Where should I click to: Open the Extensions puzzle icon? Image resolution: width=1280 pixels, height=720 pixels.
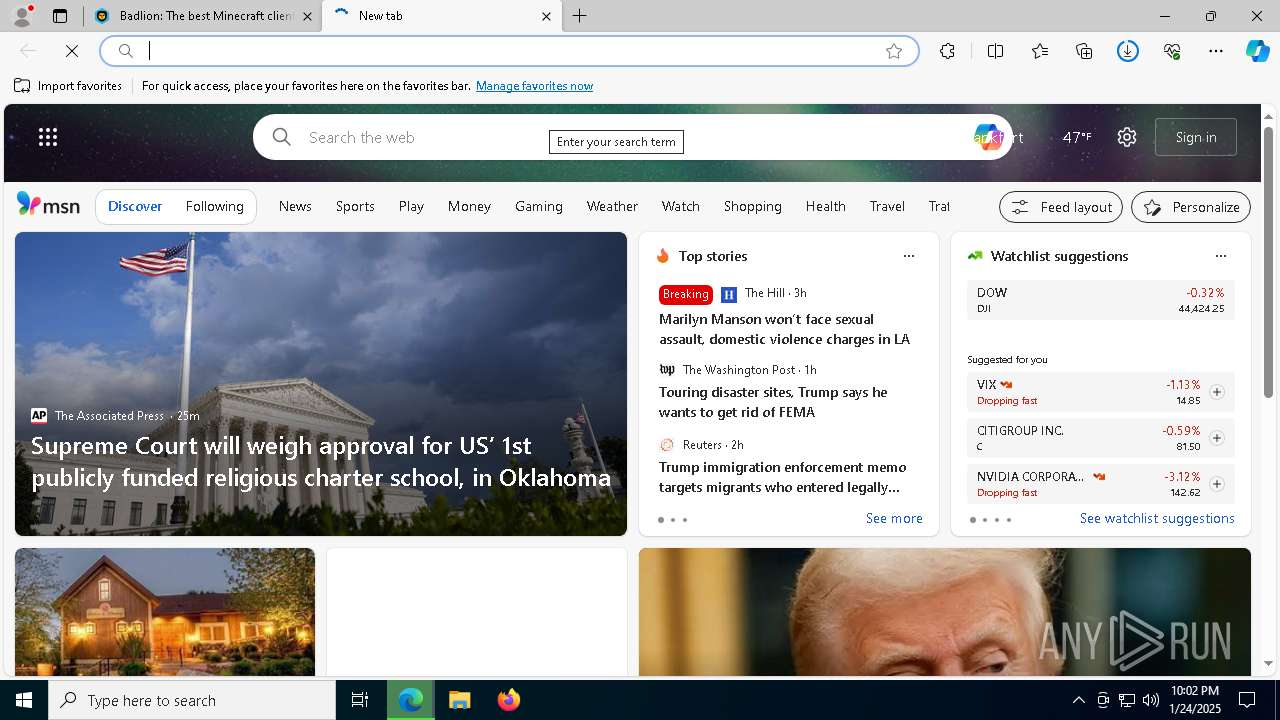pyautogui.click(x=947, y=51)
